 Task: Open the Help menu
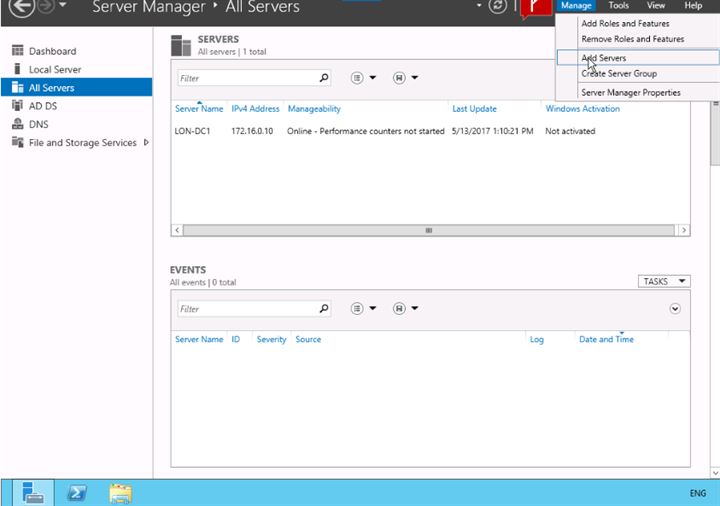[693, 6]
